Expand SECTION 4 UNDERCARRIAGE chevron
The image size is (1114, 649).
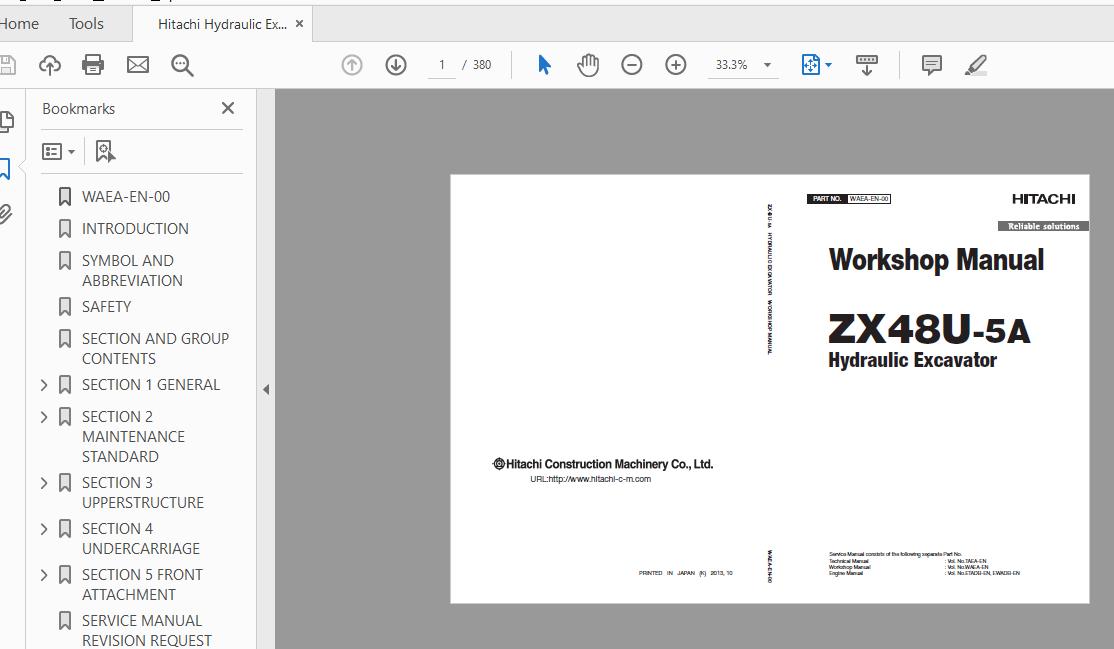[44, 530]
